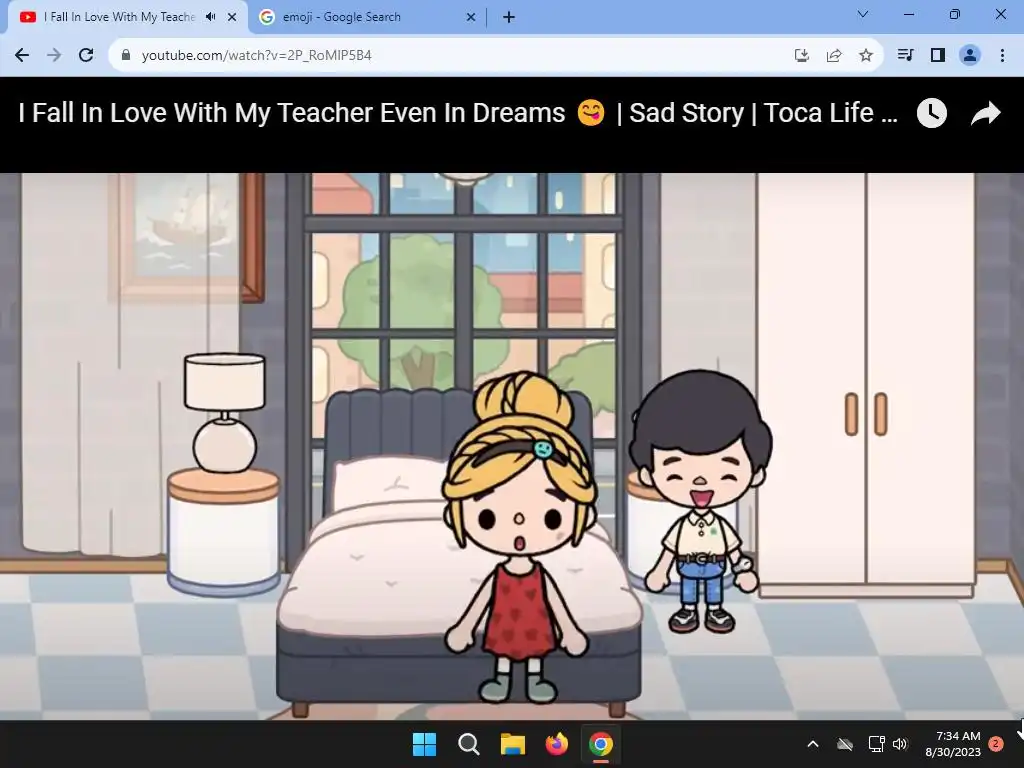Screen dimensions: 1024x768
Task: Open Chrome three-dot menu
Action: pyautogui.click(x=1002, y=56)
